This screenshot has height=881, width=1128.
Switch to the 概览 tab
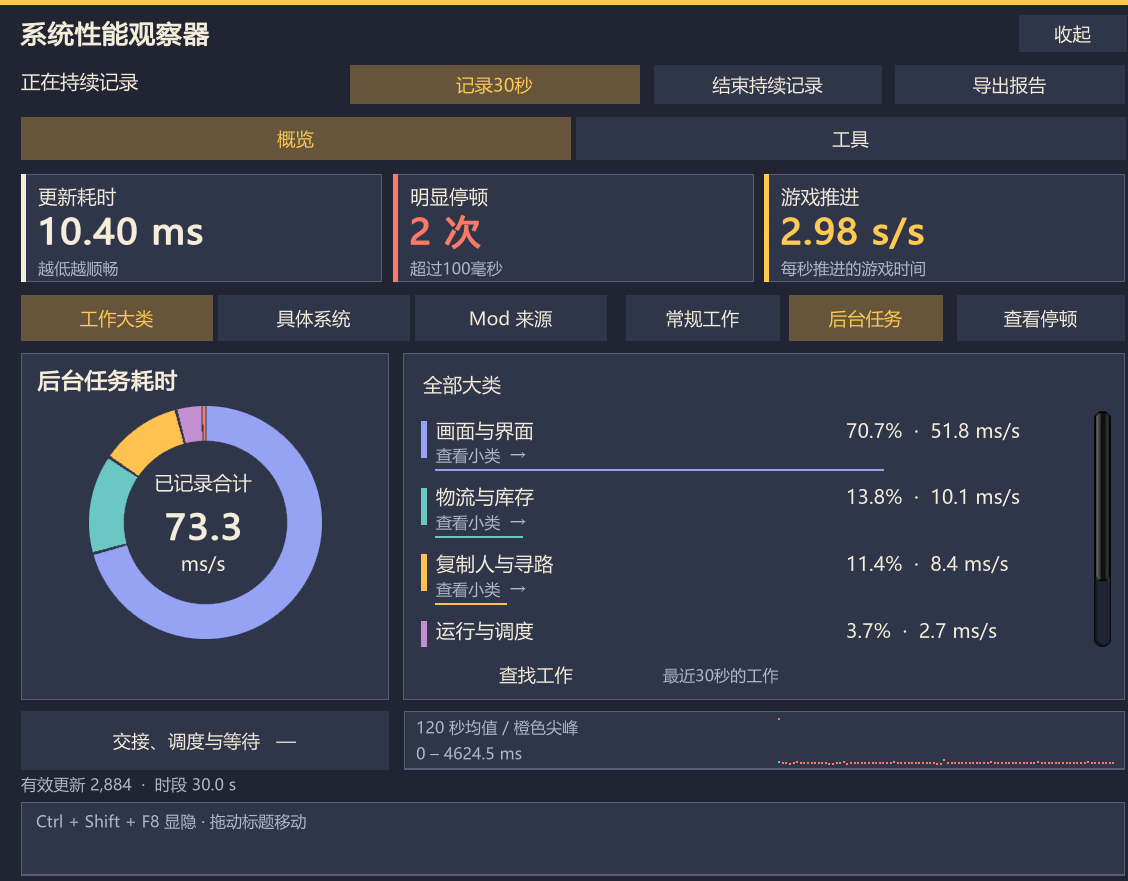coord(296,139)
